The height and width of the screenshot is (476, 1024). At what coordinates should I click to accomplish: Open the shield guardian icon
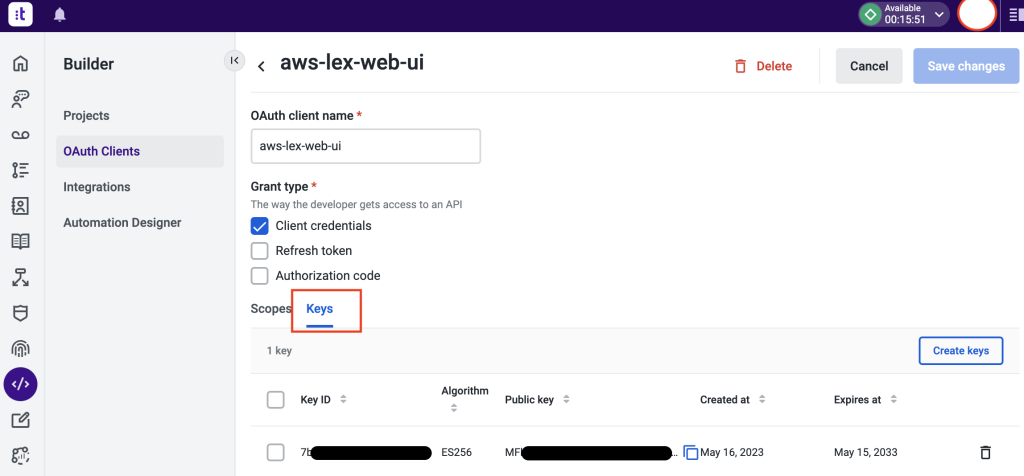click(x=21, y=313)
